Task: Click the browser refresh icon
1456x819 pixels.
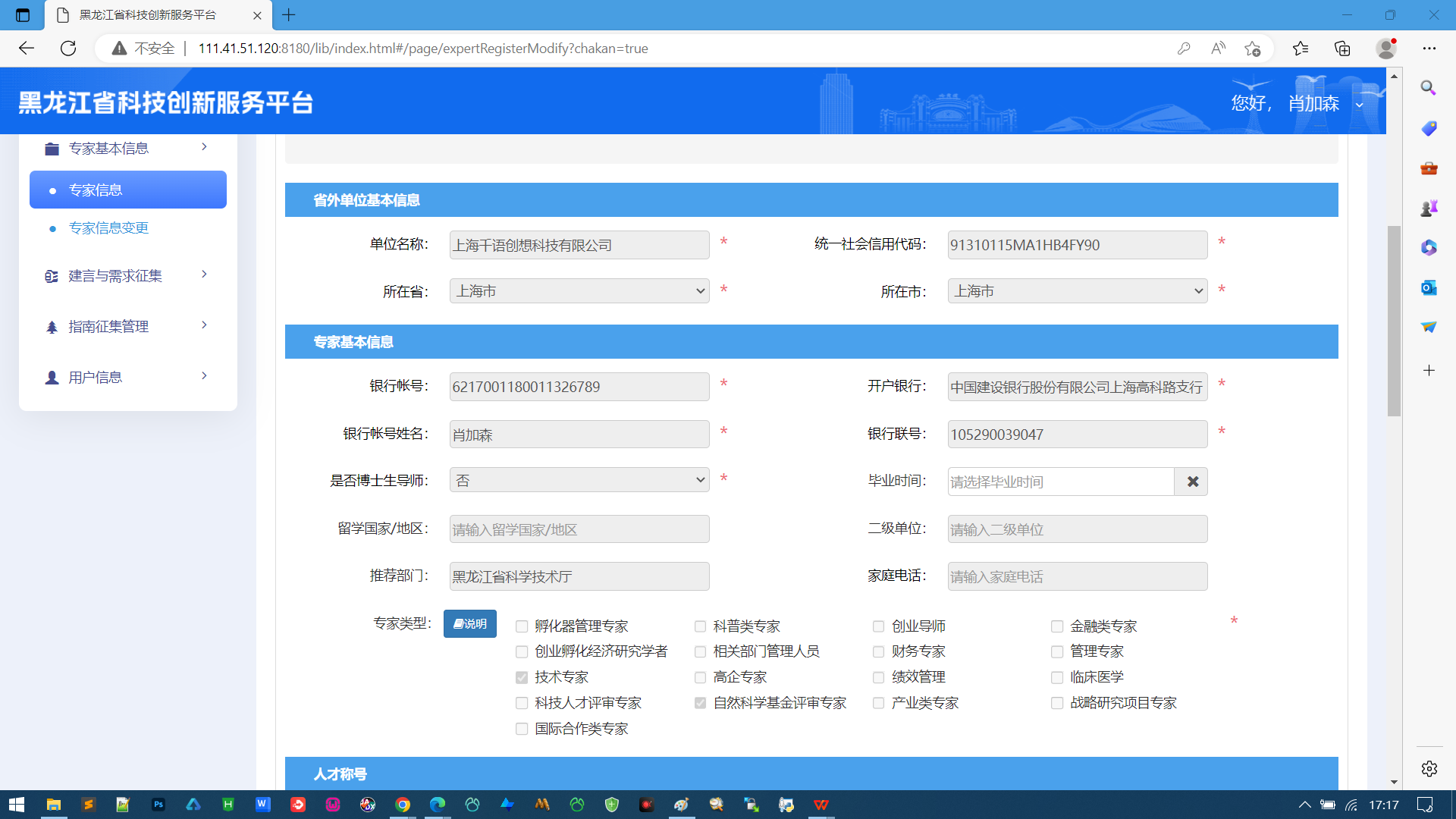Action: tap(68, 49)
